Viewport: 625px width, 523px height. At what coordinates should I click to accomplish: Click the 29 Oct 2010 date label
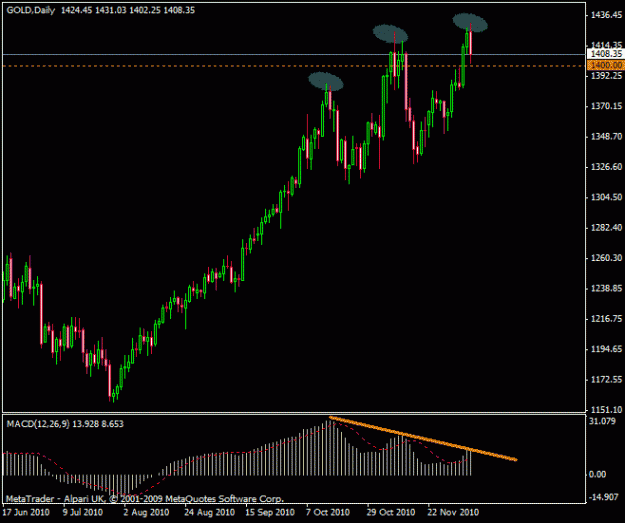tap(391, 512)
